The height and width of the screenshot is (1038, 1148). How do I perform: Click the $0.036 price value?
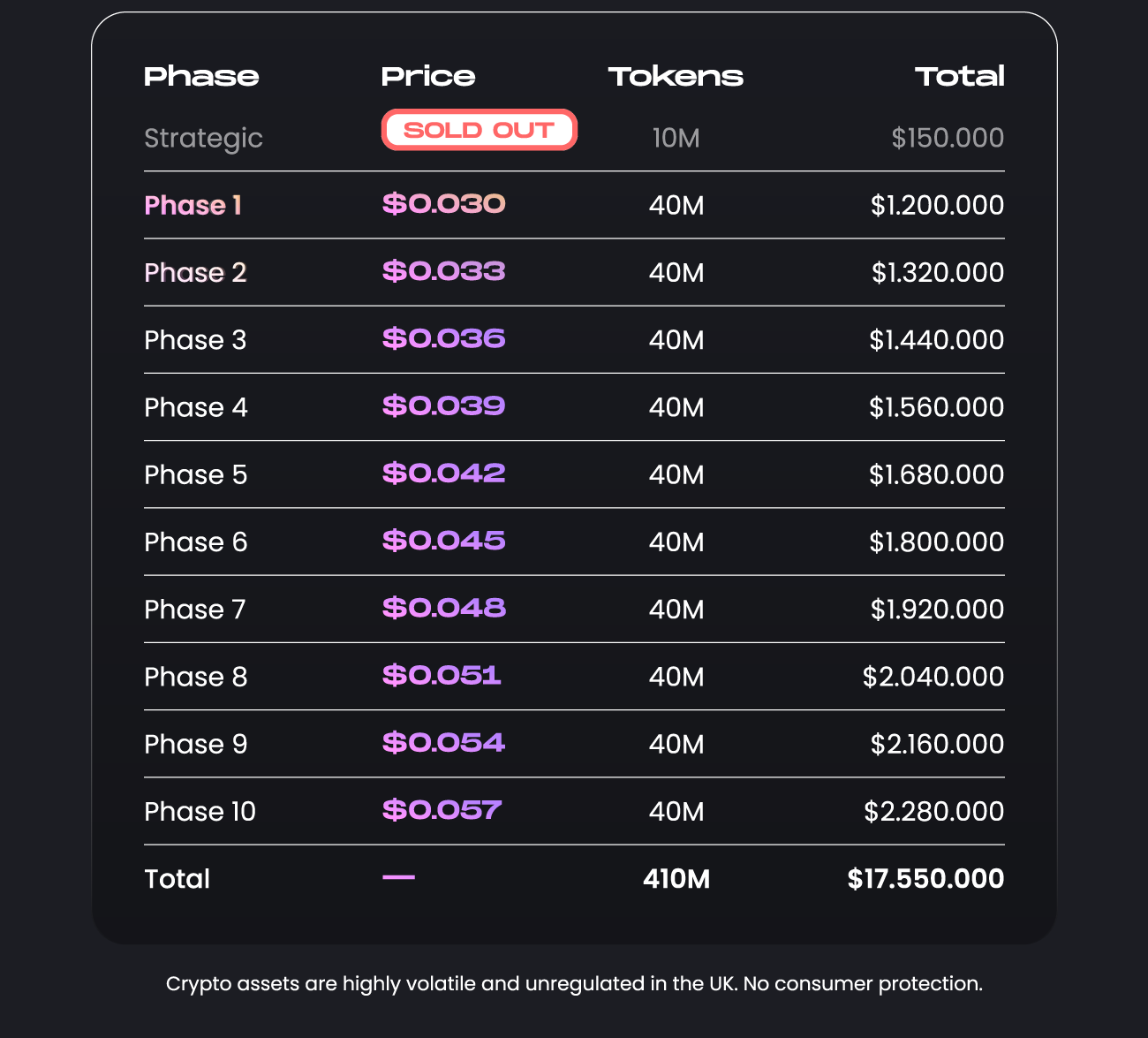point(443,338)
